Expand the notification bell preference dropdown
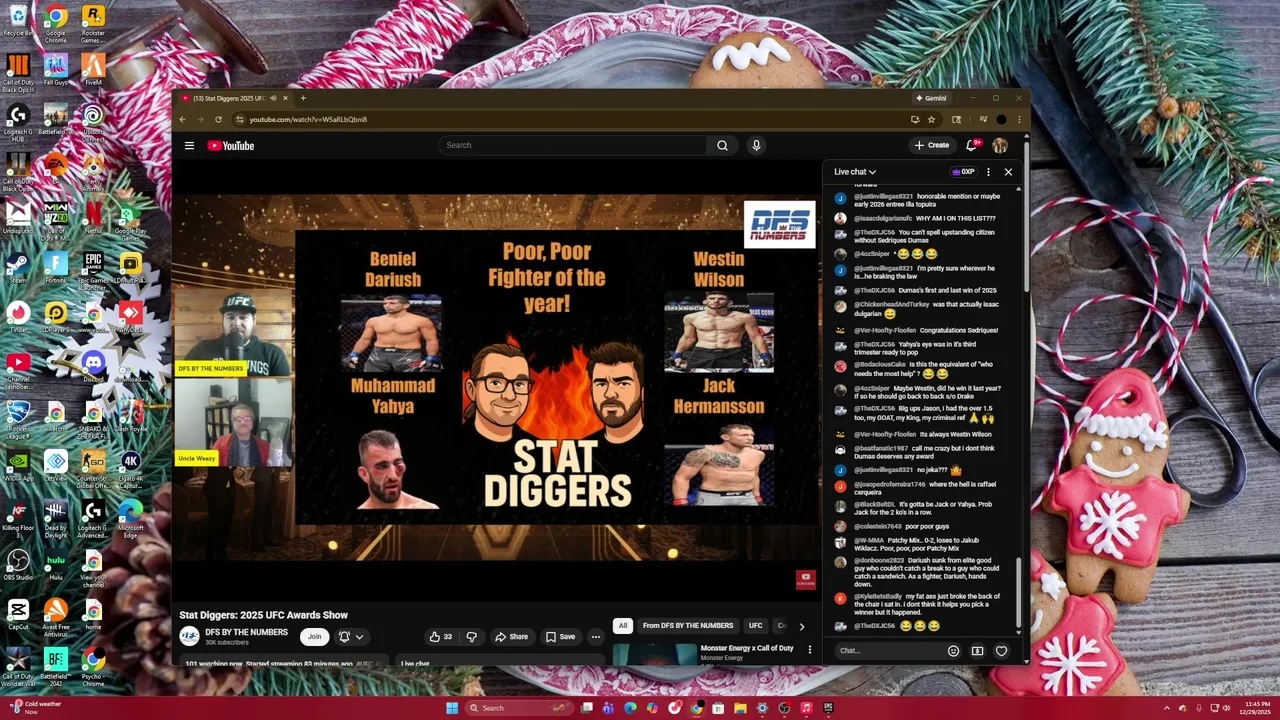1280x720 pixels. point(351,636)
